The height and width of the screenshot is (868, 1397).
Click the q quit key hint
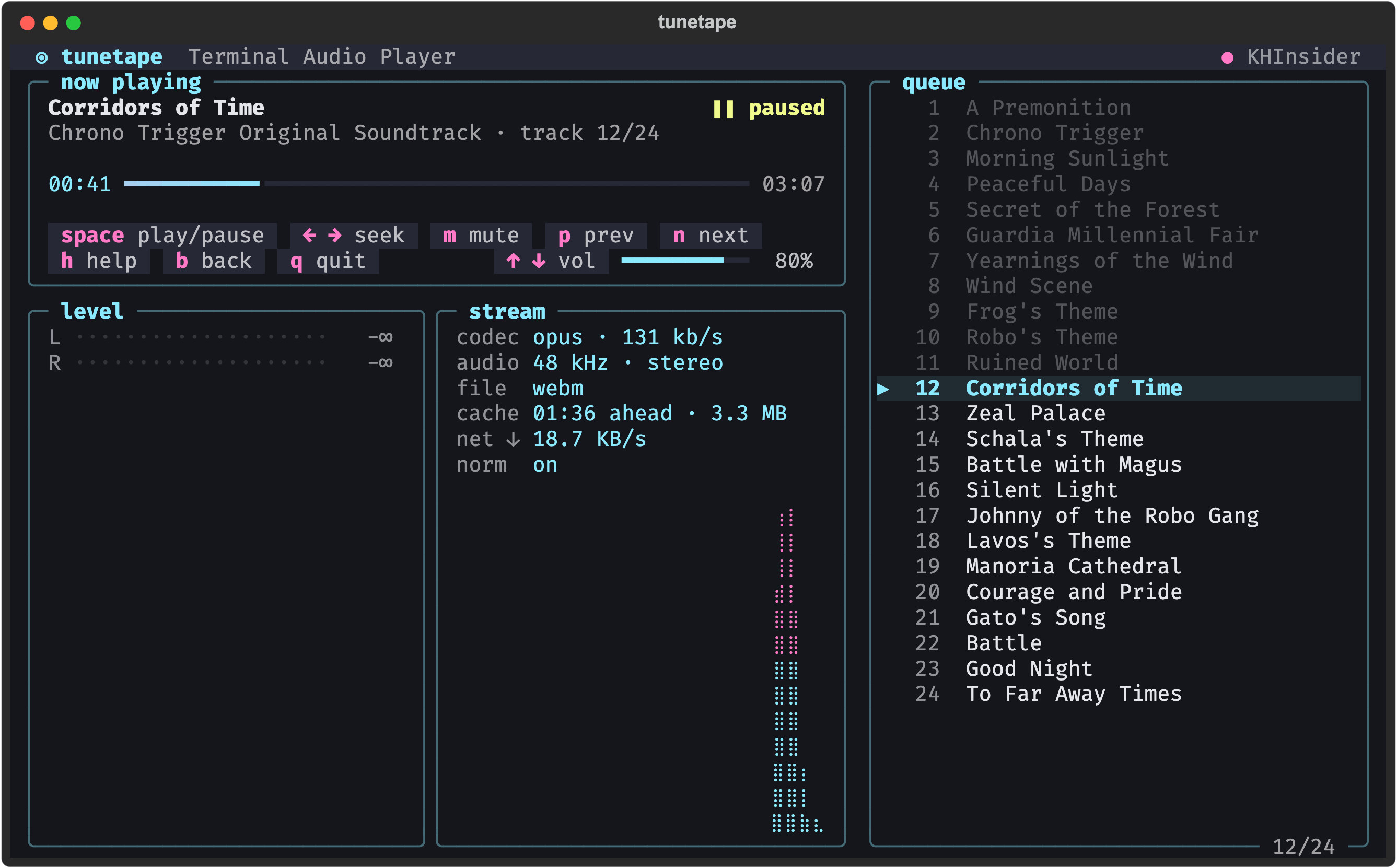(x=328, y=261)
